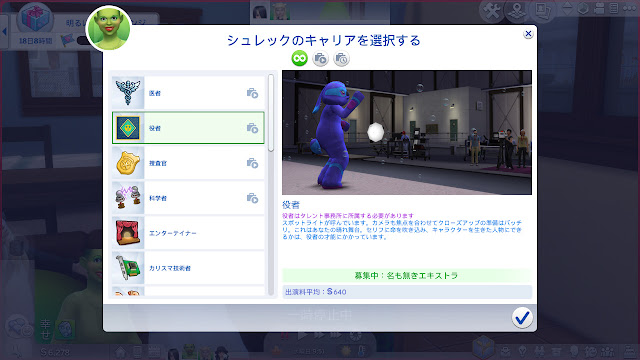Click the career list scrollbar thumb

(271, 113)
